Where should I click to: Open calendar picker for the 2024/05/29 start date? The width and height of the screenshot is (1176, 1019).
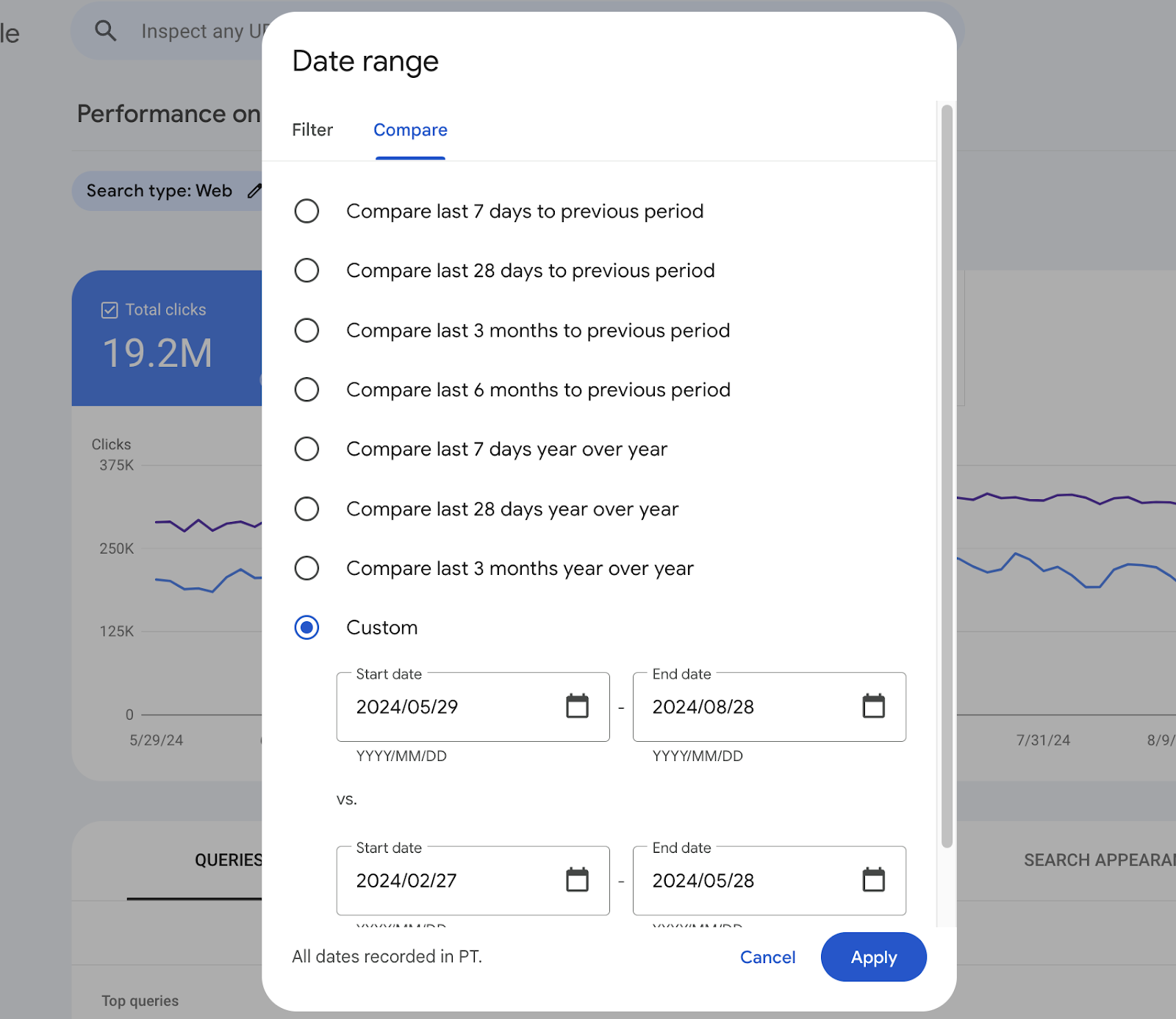pos(578,707)
